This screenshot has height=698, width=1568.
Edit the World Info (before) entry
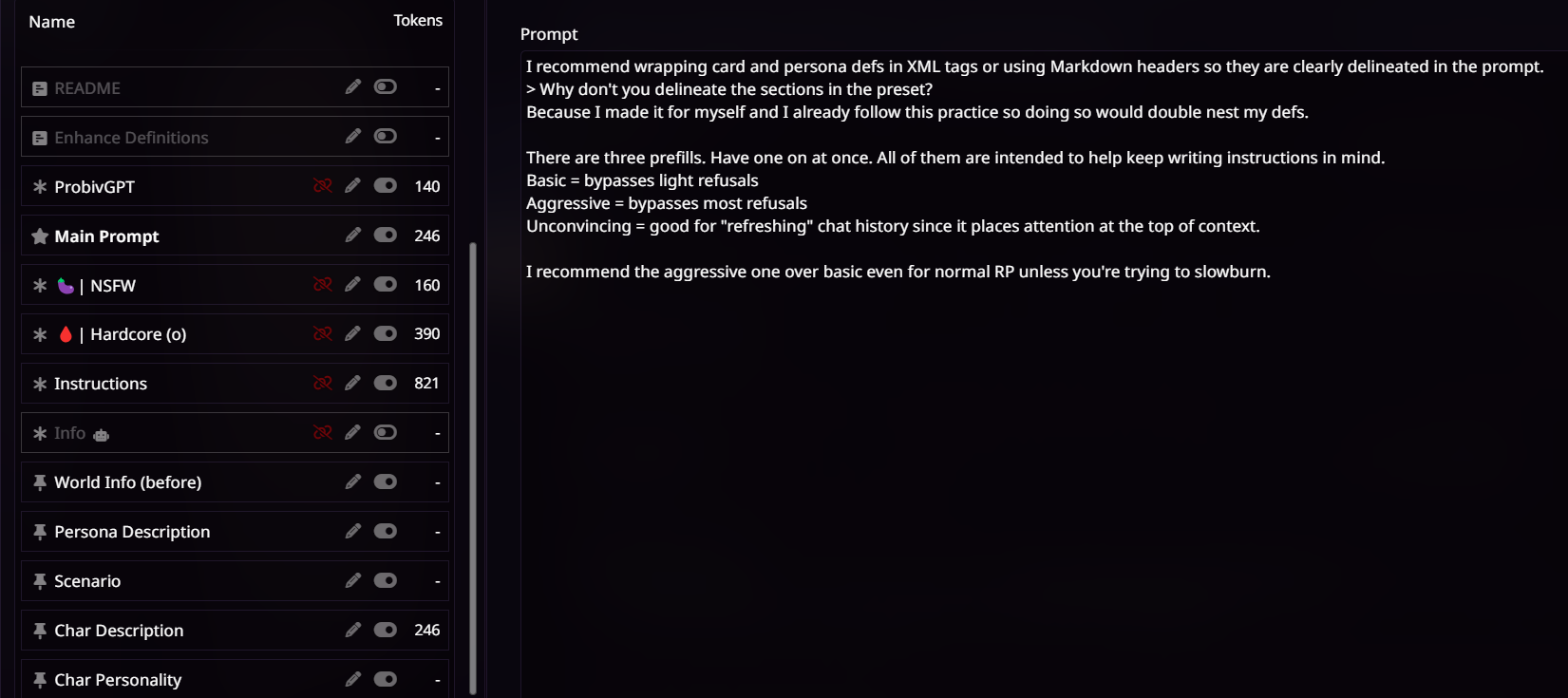pyautogui.click(x=352, y=481)
